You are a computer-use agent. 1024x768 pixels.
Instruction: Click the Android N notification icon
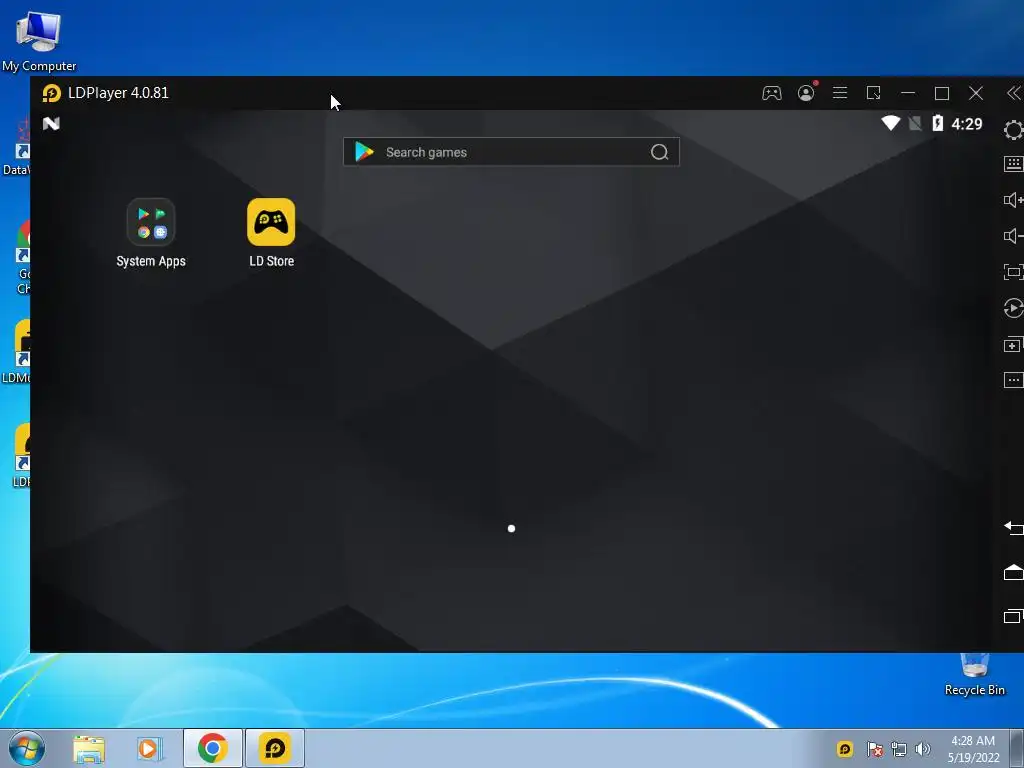coord(51,123)
